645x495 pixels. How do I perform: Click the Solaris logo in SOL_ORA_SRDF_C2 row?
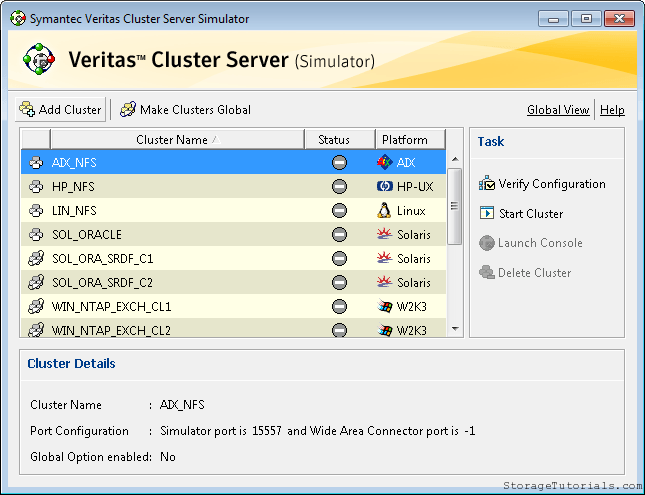pyautogui.click(x=385, y=281)
